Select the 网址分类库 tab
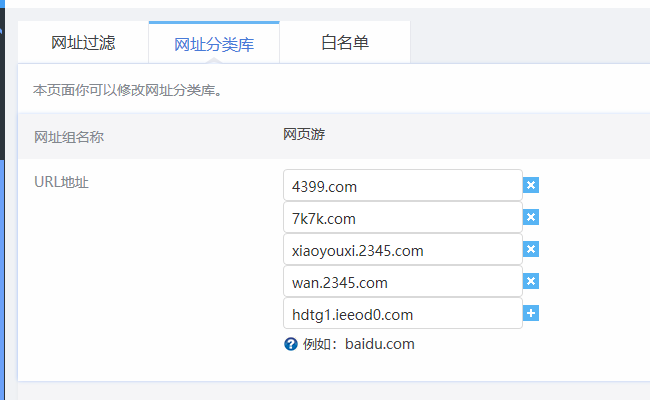 coord(214,43)
